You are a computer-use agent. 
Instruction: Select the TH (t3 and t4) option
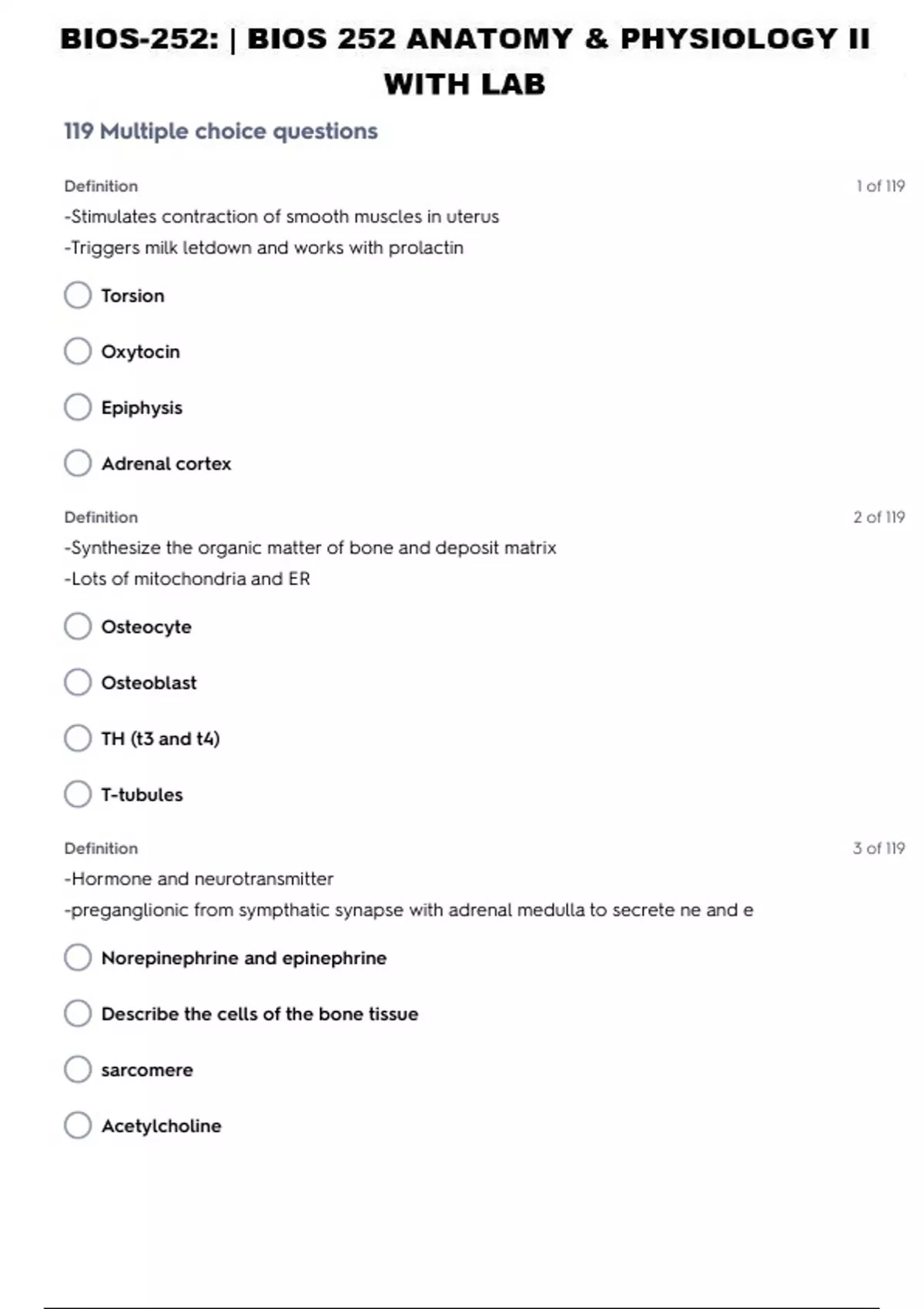point(78,738)
